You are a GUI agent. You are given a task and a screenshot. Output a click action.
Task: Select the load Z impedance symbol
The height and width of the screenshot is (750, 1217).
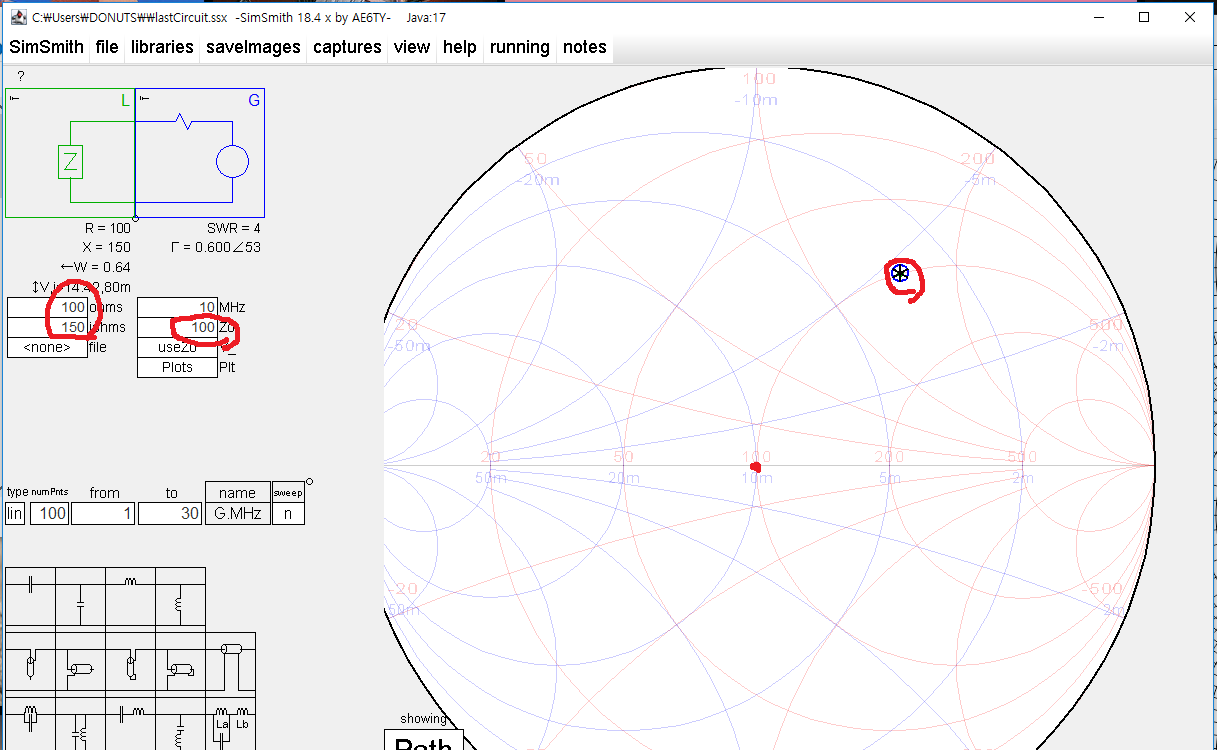70,163
